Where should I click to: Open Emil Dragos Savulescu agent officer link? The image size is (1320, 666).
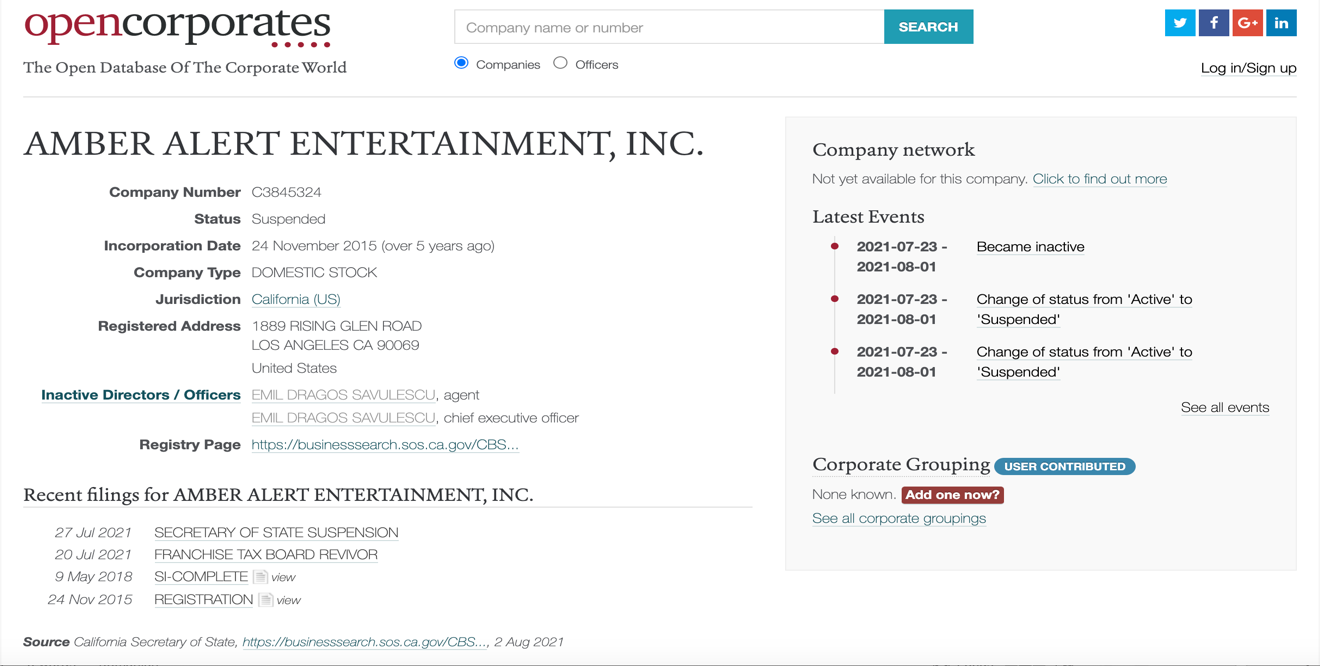pos(343,395)
